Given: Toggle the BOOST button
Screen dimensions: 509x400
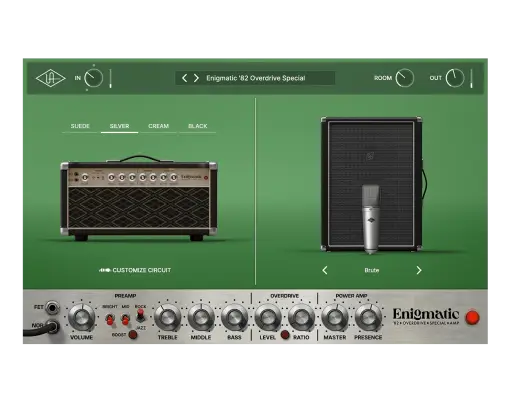Looking at the screenshot, I should coord(133,334).
